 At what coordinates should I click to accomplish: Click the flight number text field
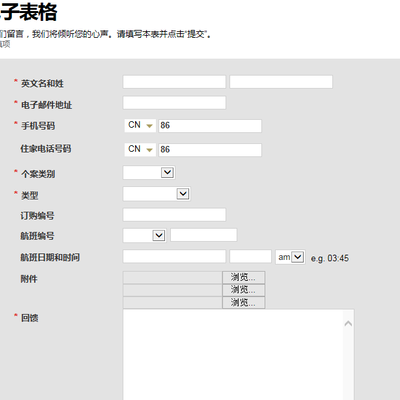point(204,235)
